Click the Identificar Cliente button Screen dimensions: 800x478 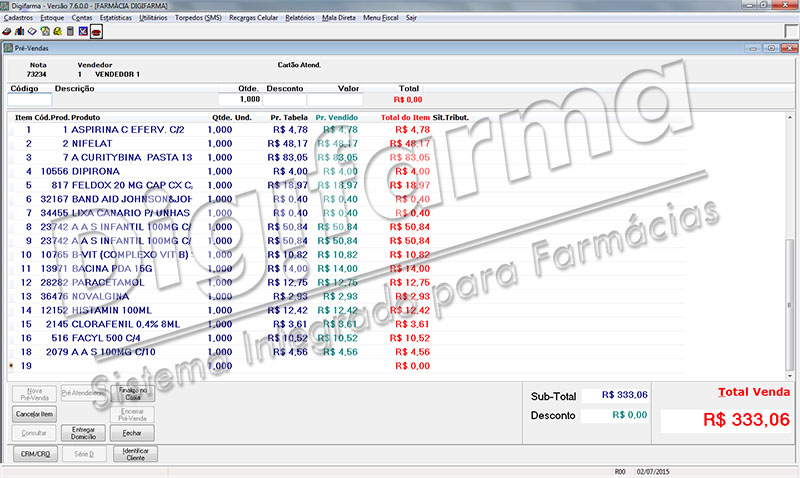(135, 454)
